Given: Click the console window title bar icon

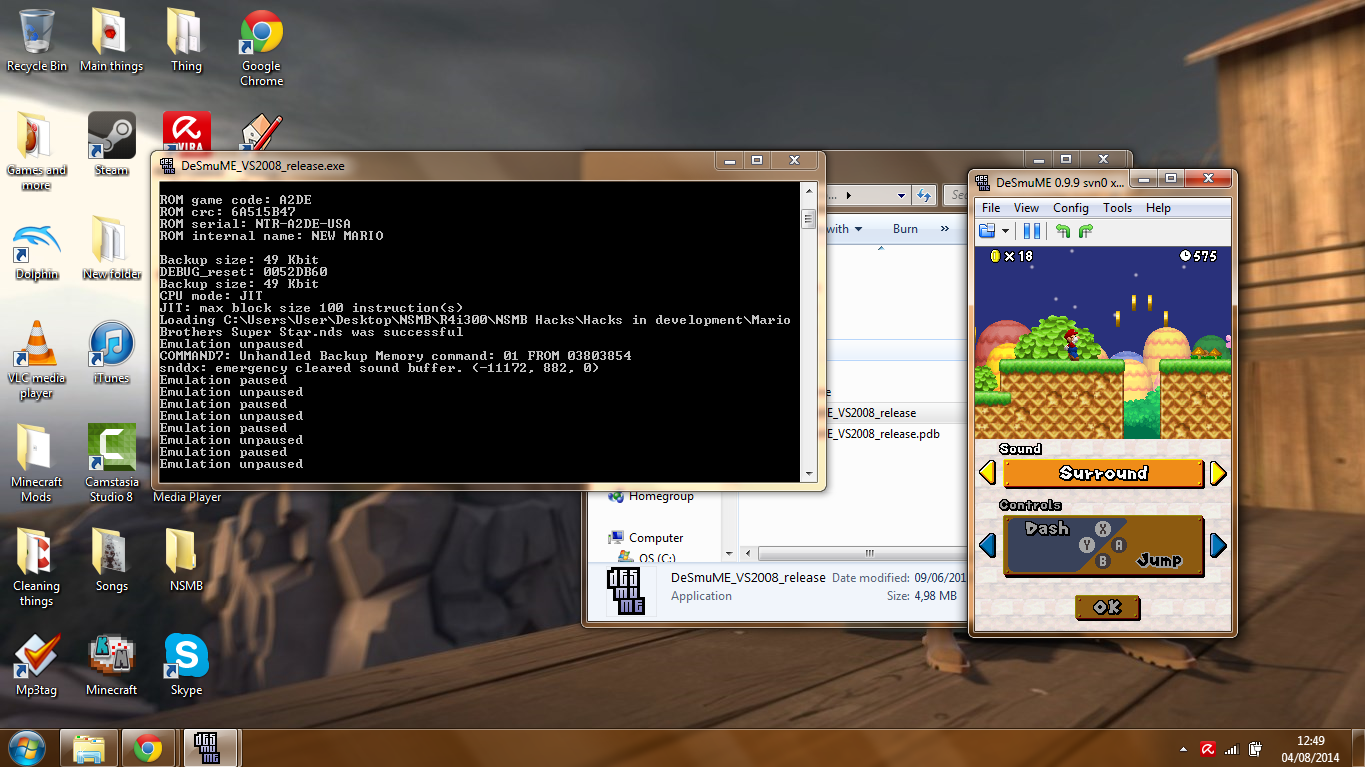Looking at the screenshot, I should [x=166, y=165].
